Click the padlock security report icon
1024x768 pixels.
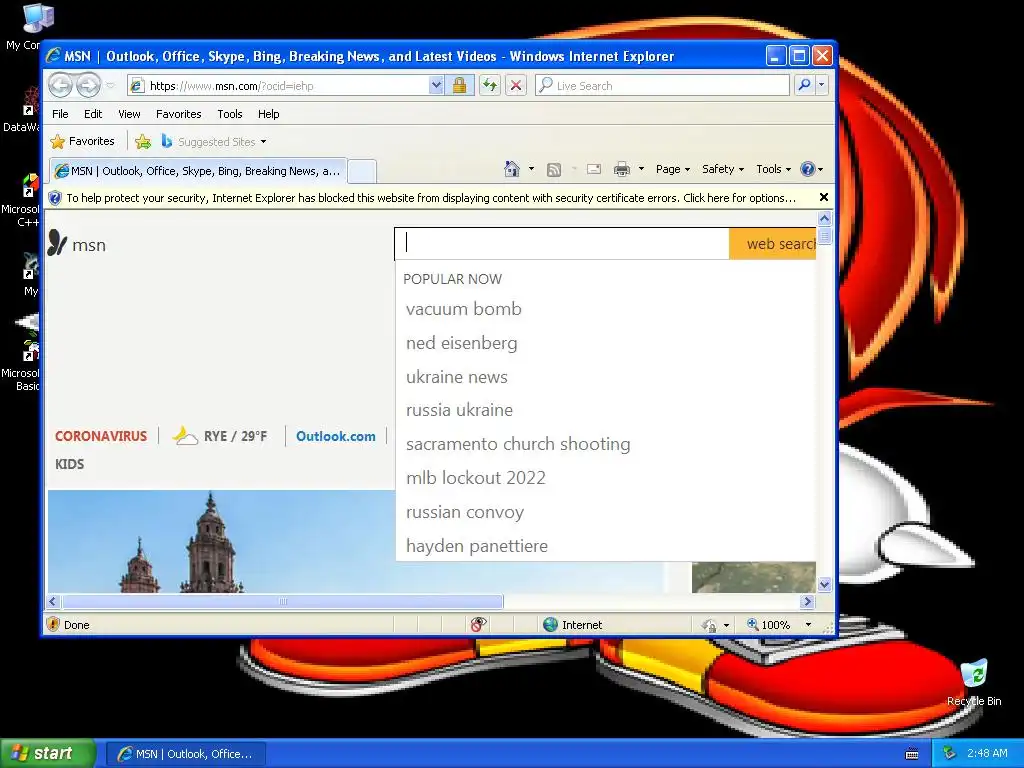[x=460, y=86]
